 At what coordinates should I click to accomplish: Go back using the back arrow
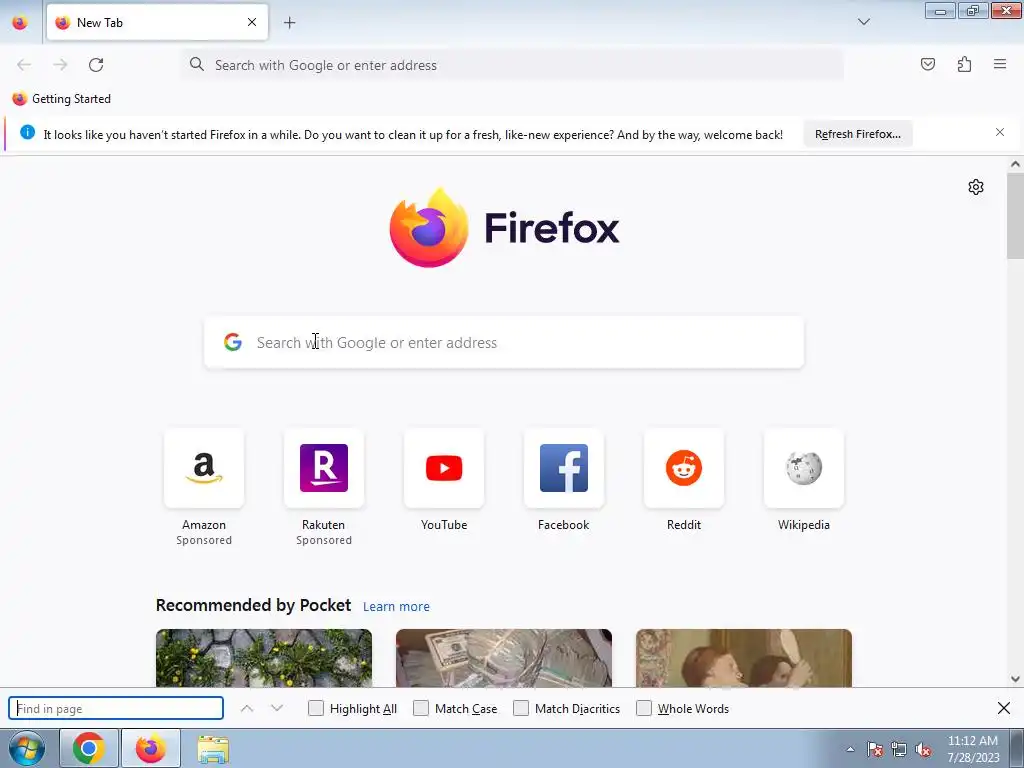click(x=24, y=65)
